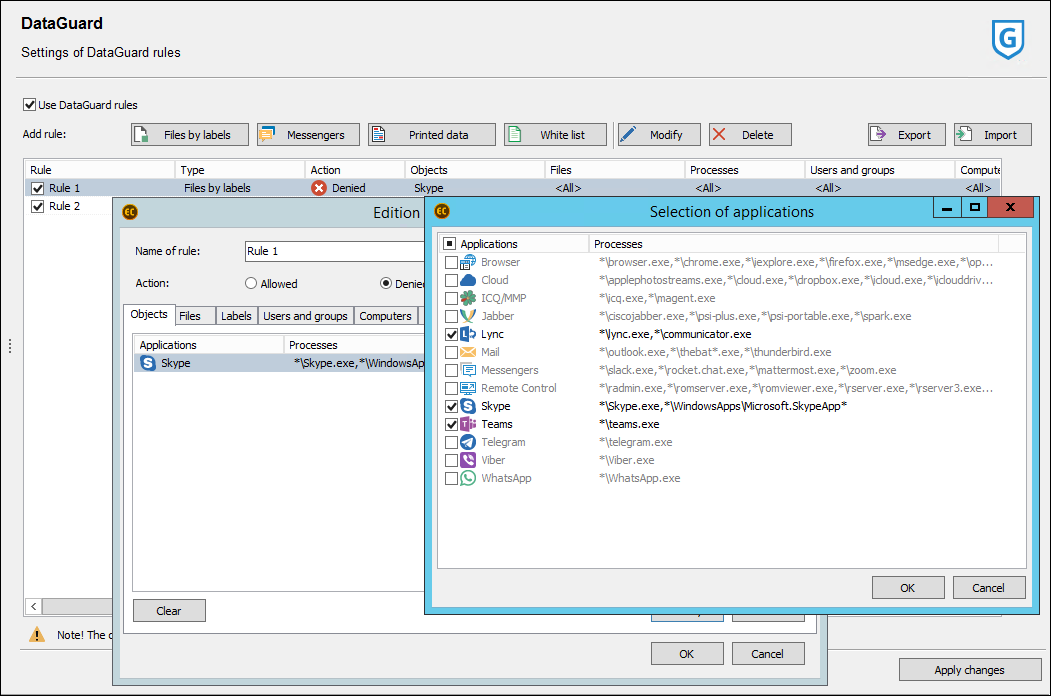Toggle the Applications select-all checkbox
This screenshot has width=1051, height=696.
pyautogui.click(x=450, y=243)
